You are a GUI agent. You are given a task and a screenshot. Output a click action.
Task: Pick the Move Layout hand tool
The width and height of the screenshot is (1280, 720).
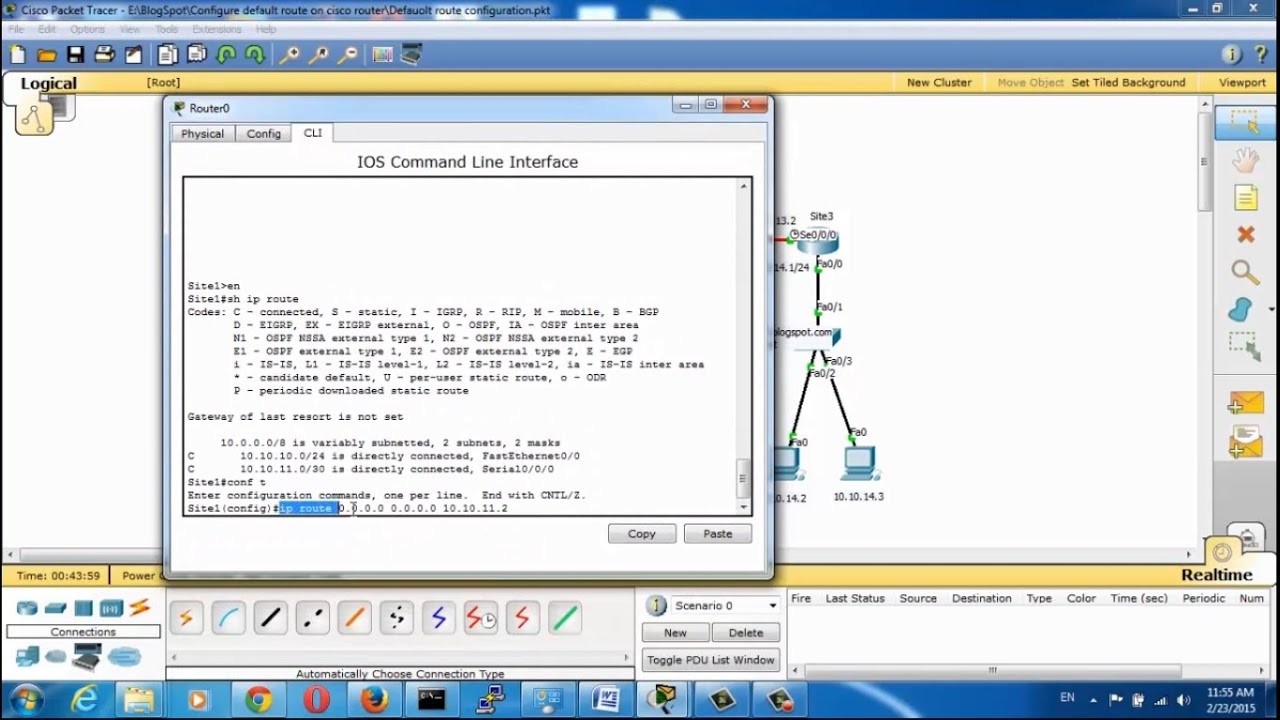1245,160
